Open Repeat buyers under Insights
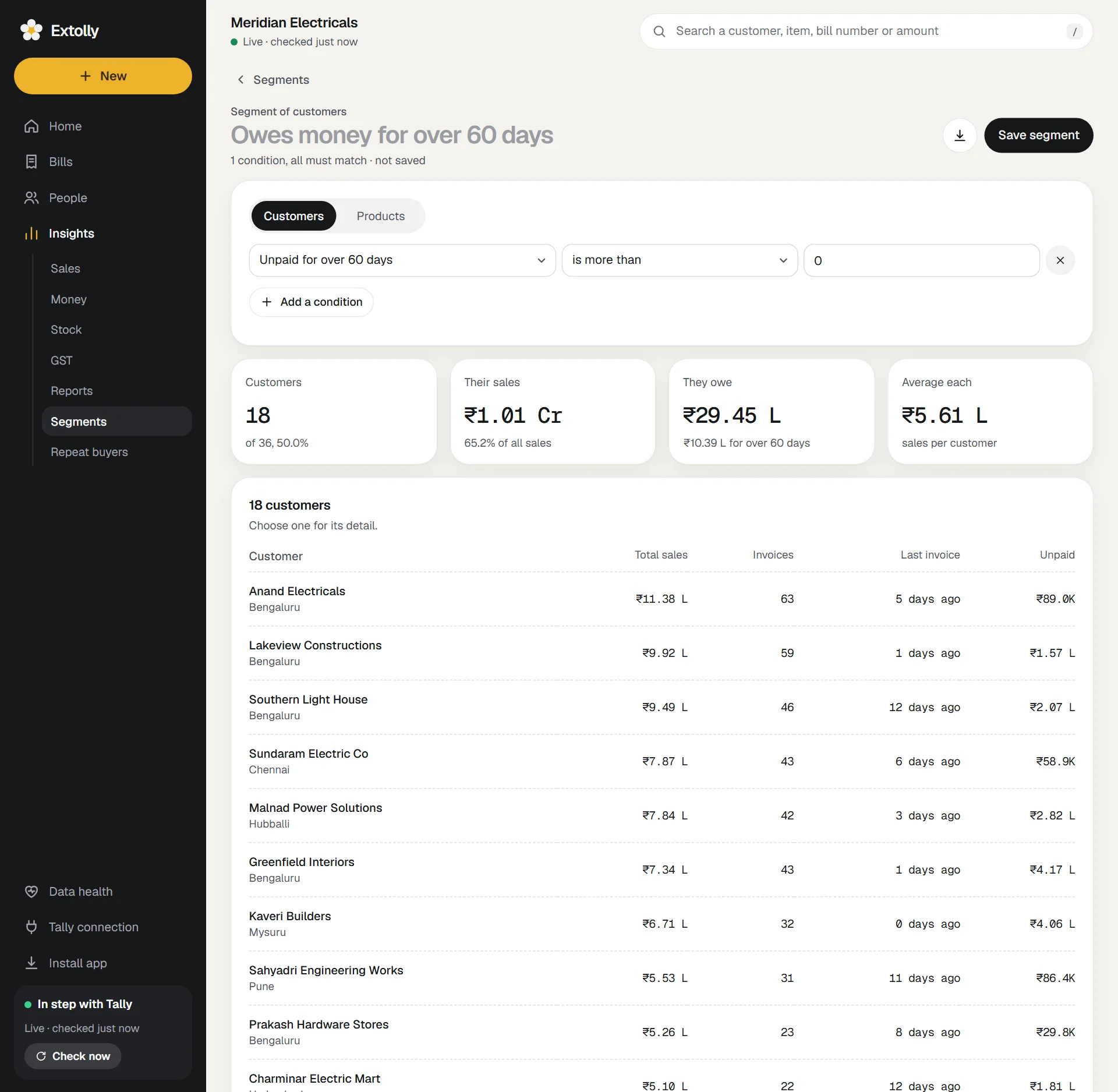 pos(117,452)
